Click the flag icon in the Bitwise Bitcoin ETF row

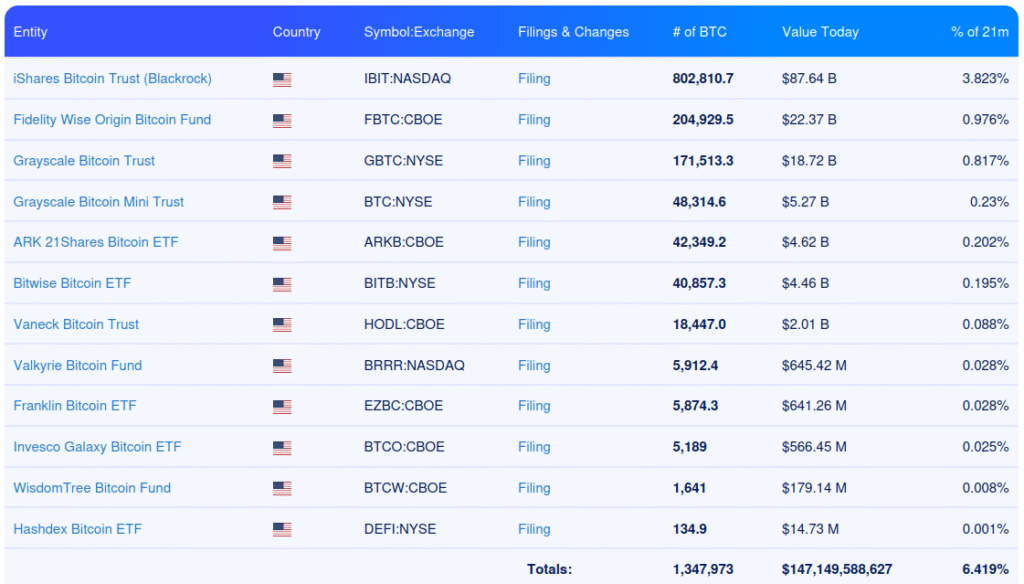click(x=282, y=284)
